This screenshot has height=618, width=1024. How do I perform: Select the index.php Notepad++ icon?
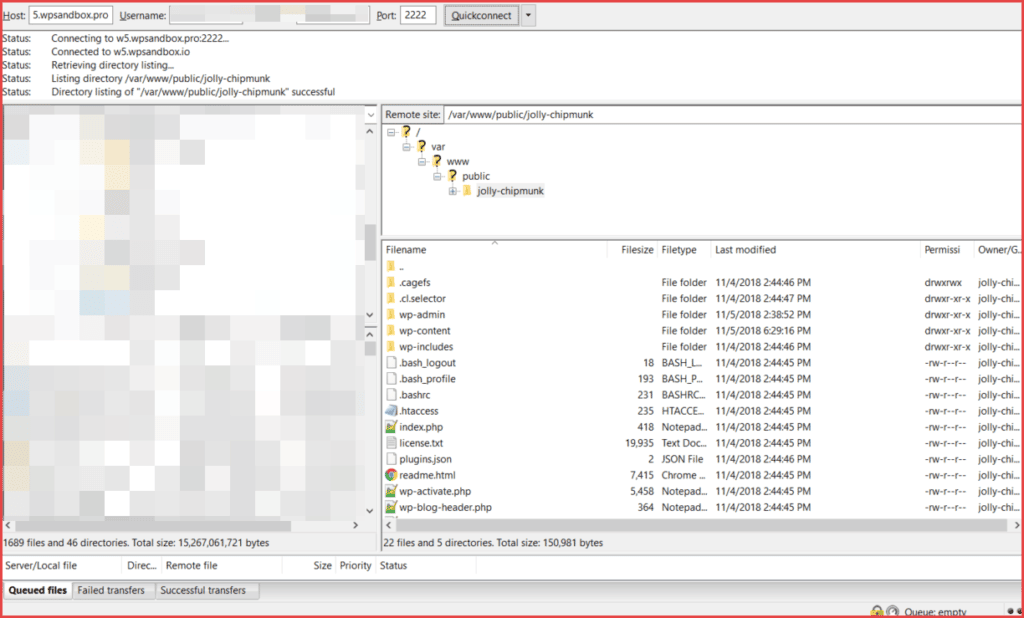[x=391, y=427]
